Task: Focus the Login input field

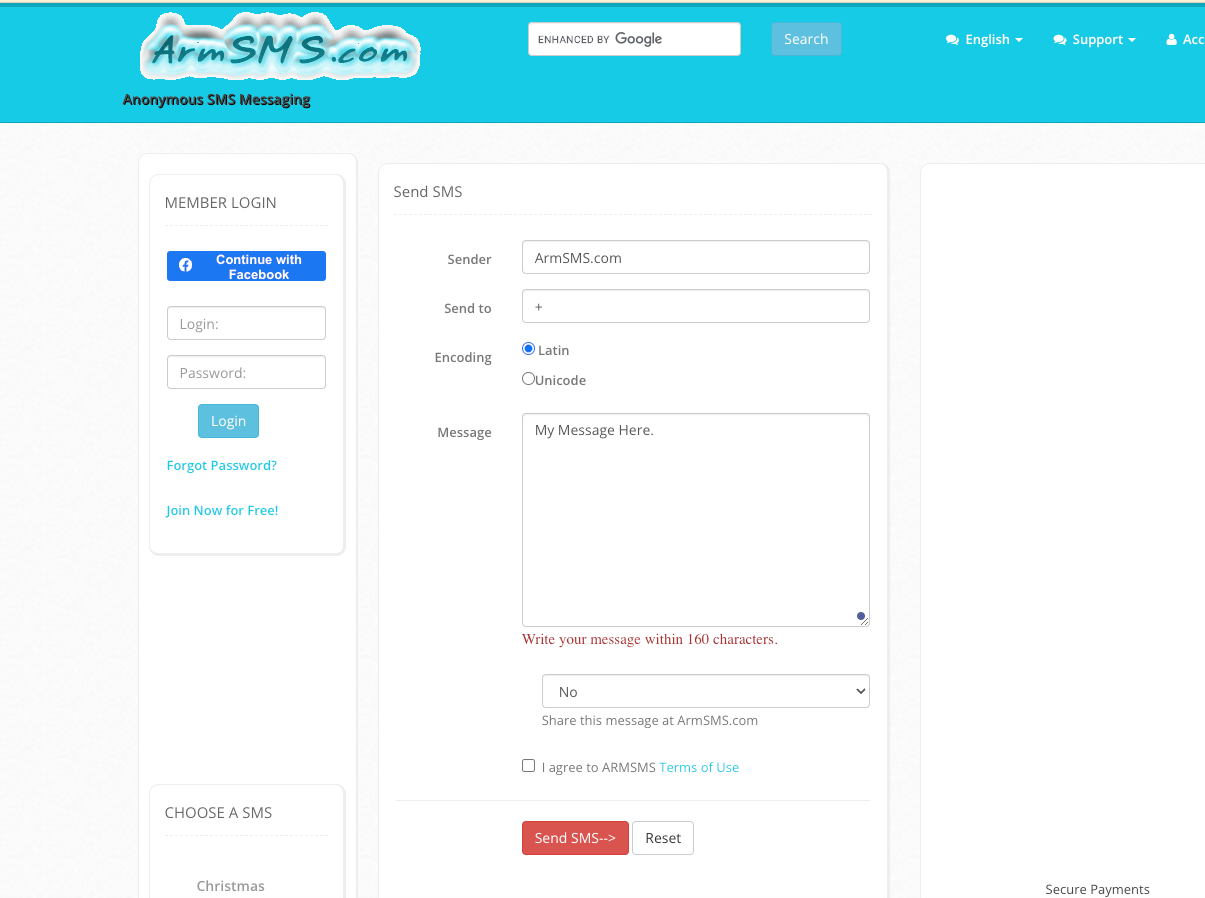Action: point(246,323)
